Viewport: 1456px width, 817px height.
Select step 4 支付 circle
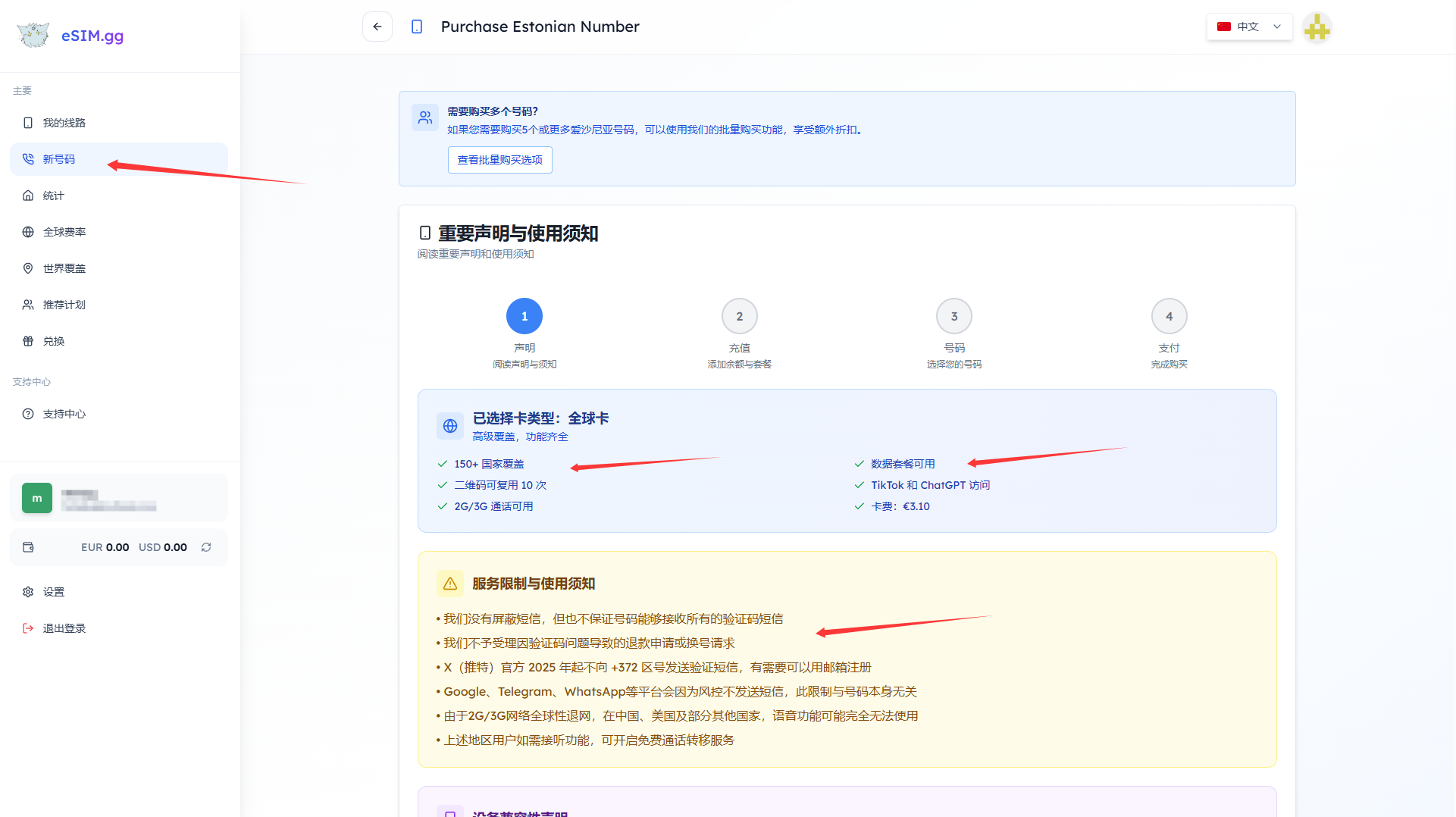(x=1168, y=316)
